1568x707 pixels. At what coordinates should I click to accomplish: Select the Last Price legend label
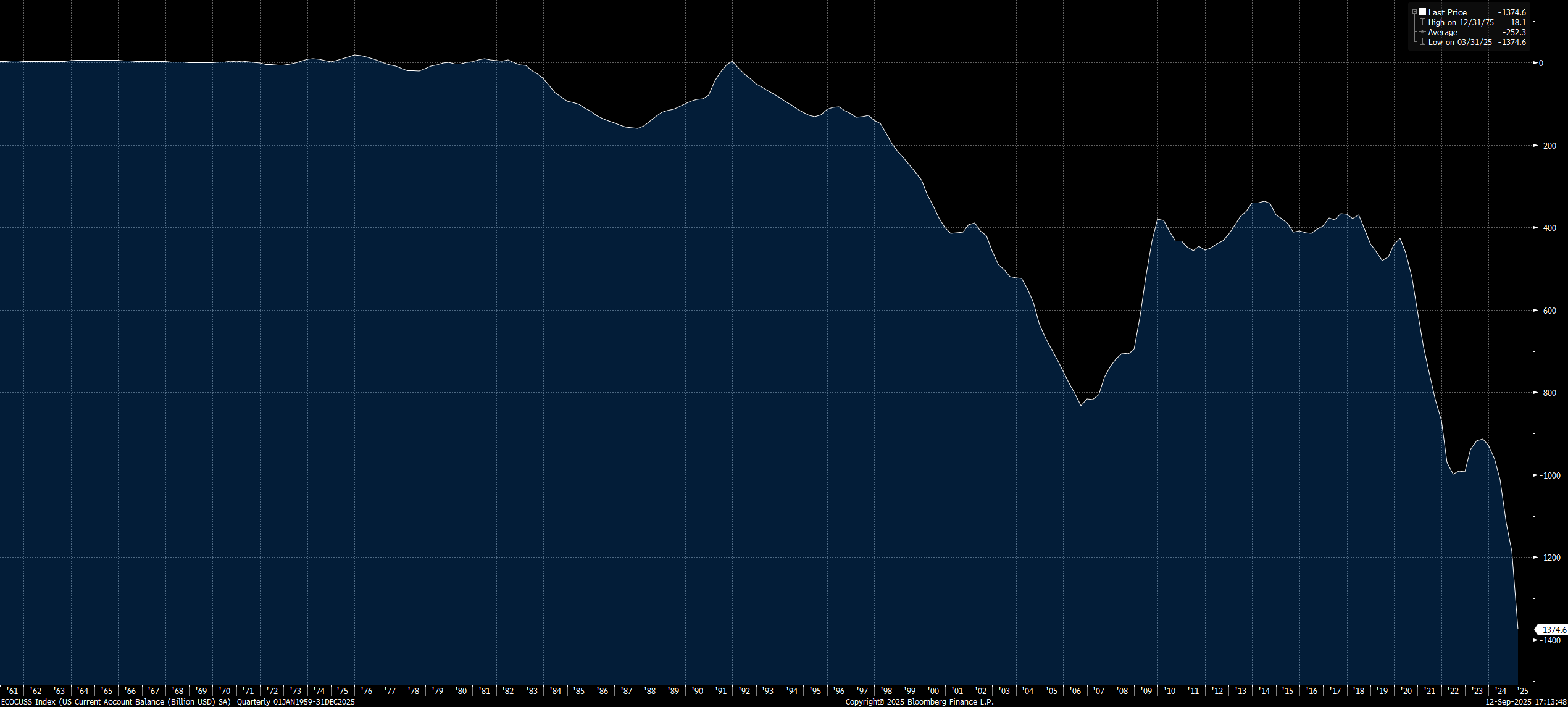pos(1447,12)
